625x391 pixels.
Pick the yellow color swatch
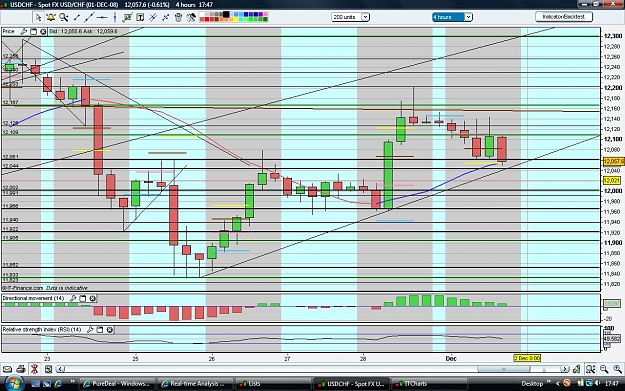tap(236, 20)
